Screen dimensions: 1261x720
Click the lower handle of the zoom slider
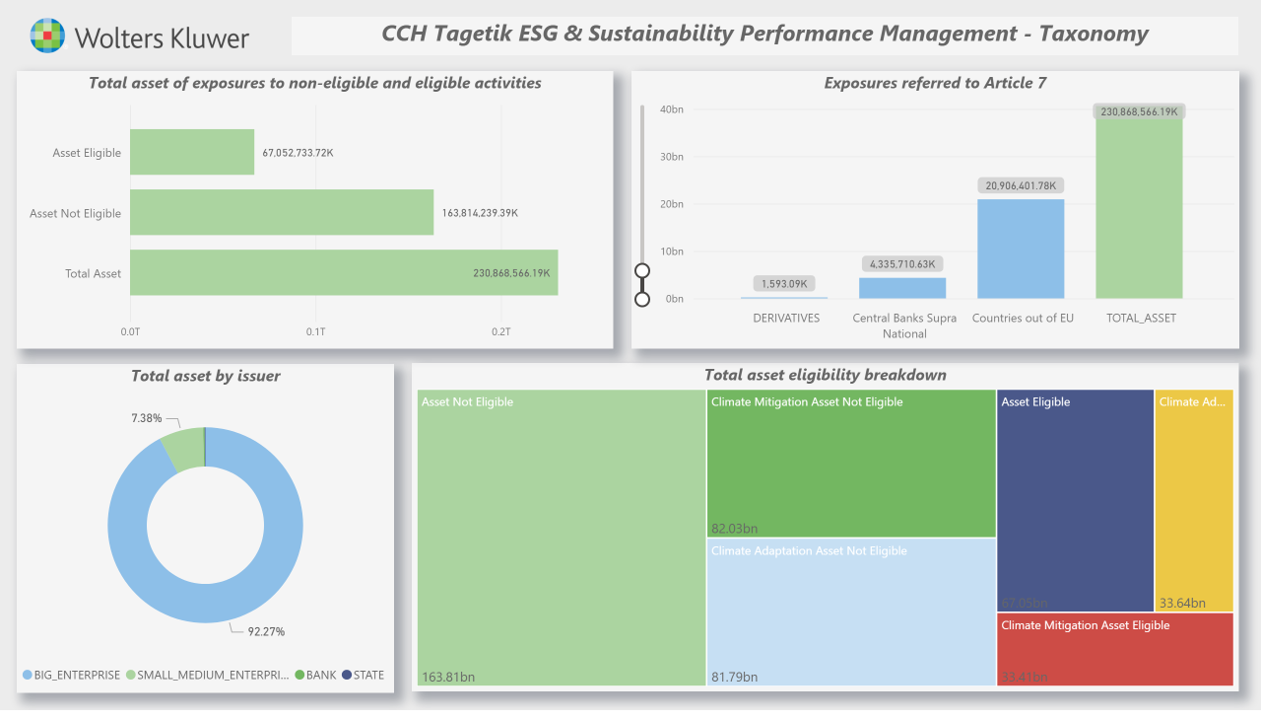(642, 299)
